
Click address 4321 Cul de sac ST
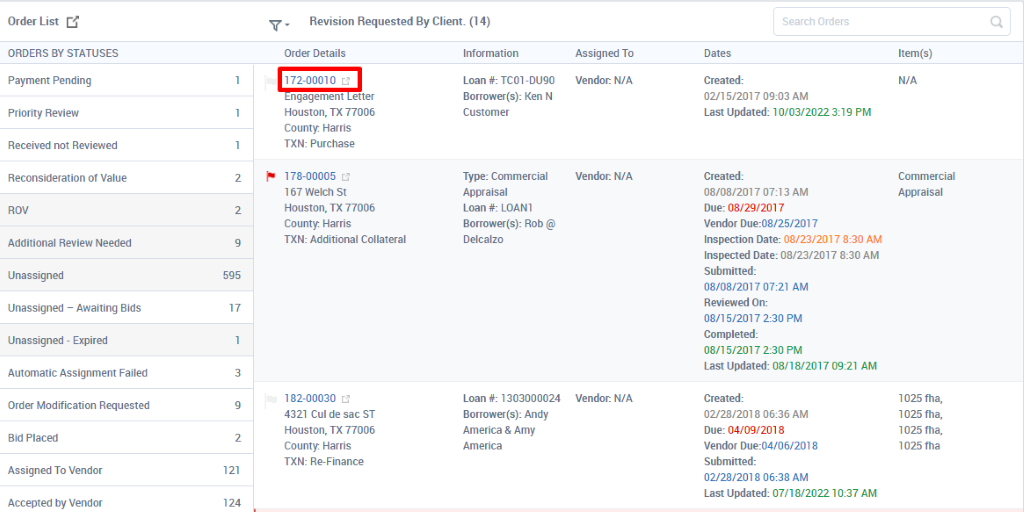point(330,414)
